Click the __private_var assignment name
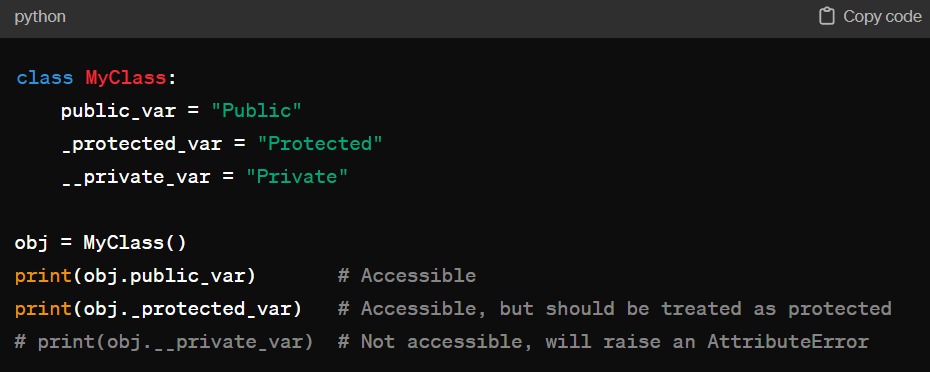 136,177
